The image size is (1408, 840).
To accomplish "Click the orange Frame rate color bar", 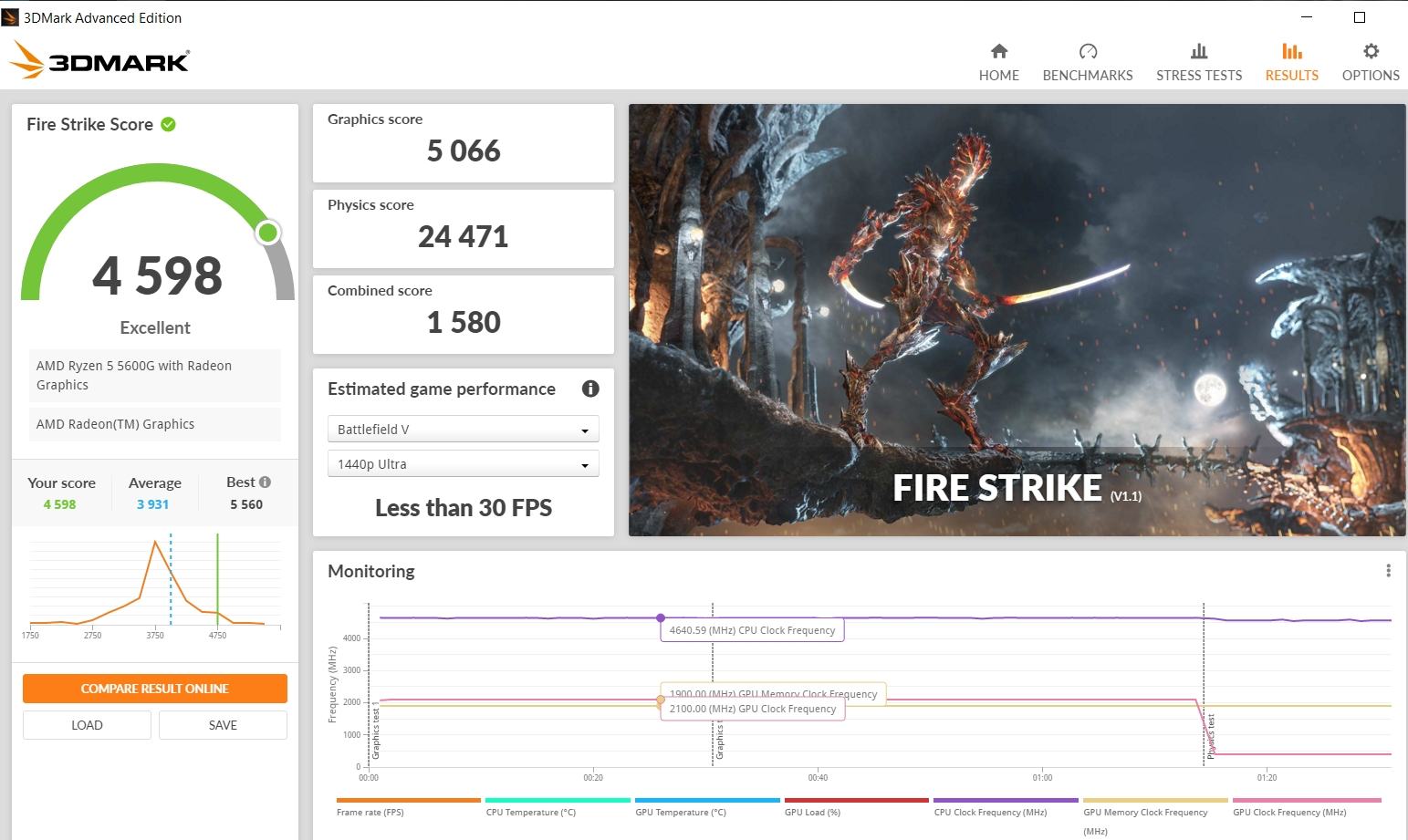I will point(408,800).
